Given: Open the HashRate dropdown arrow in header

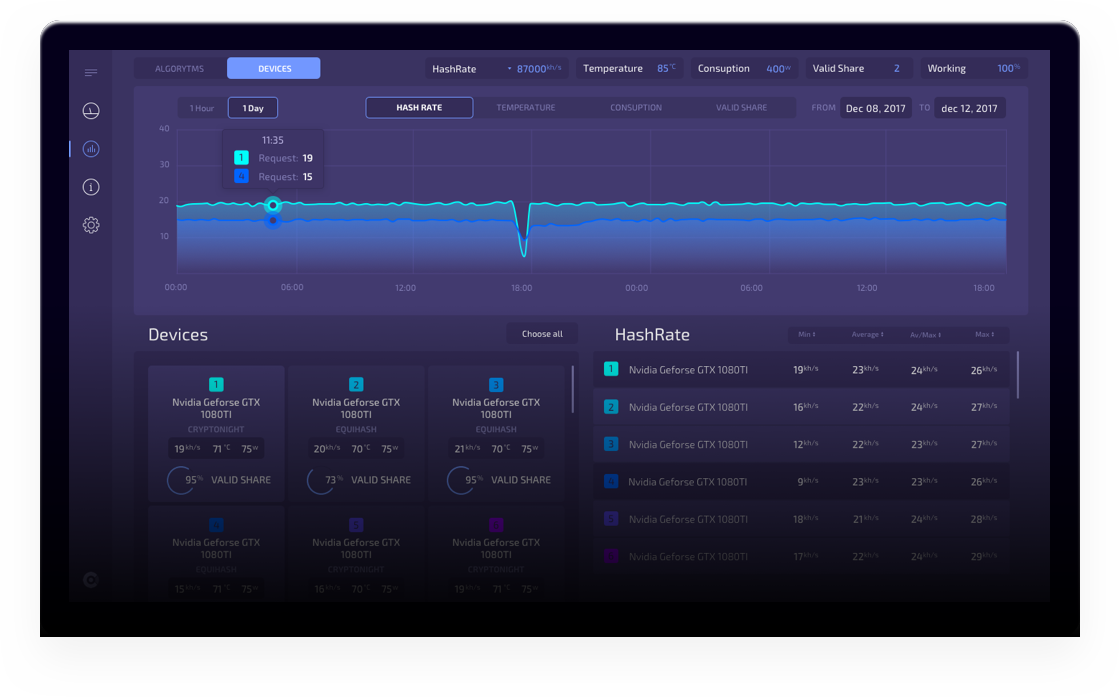Looking at the screenshot, I should [x=509, y=69].
